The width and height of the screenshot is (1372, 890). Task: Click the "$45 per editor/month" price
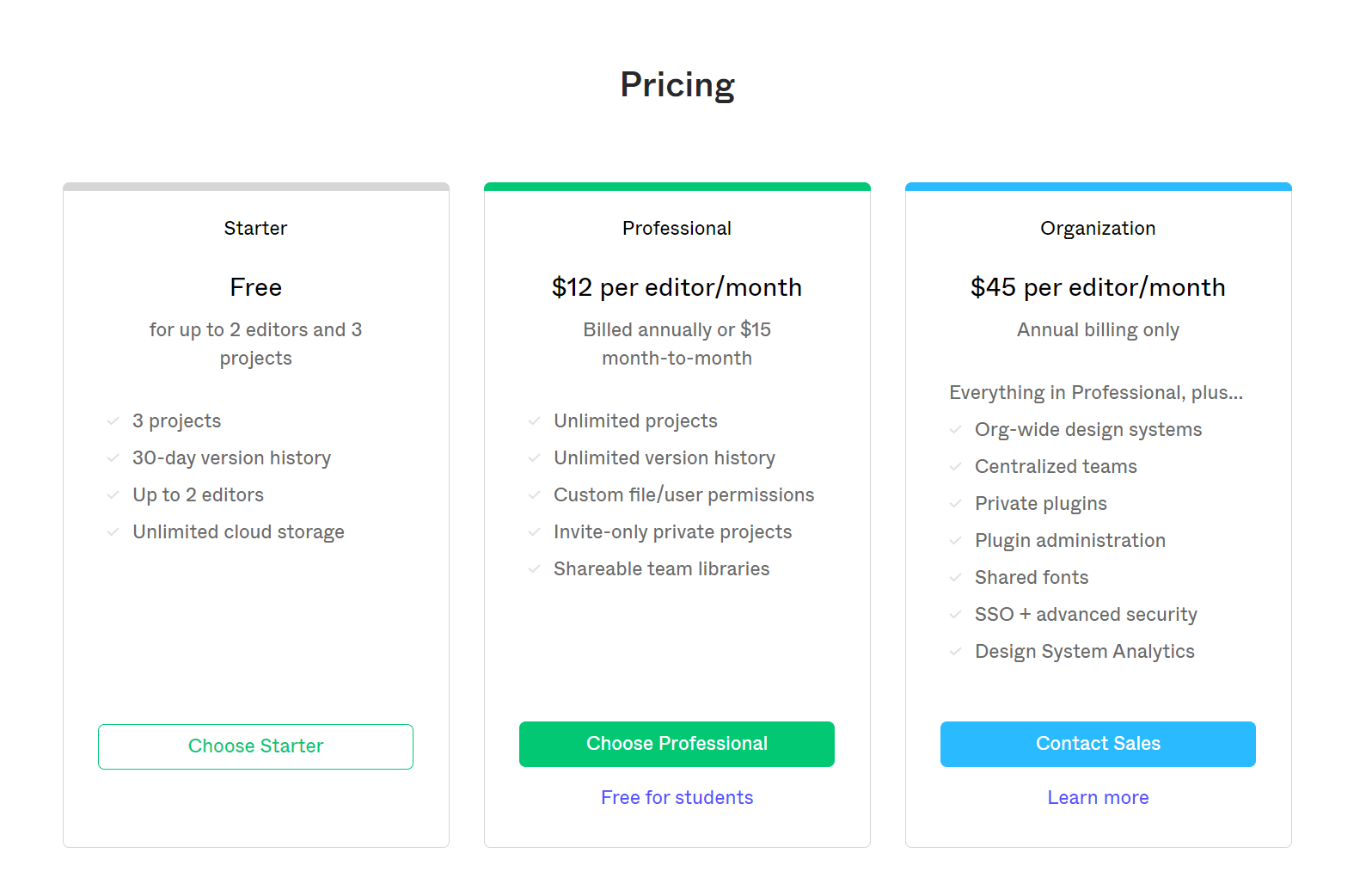pyautogui.click(x=1098, y=287)
